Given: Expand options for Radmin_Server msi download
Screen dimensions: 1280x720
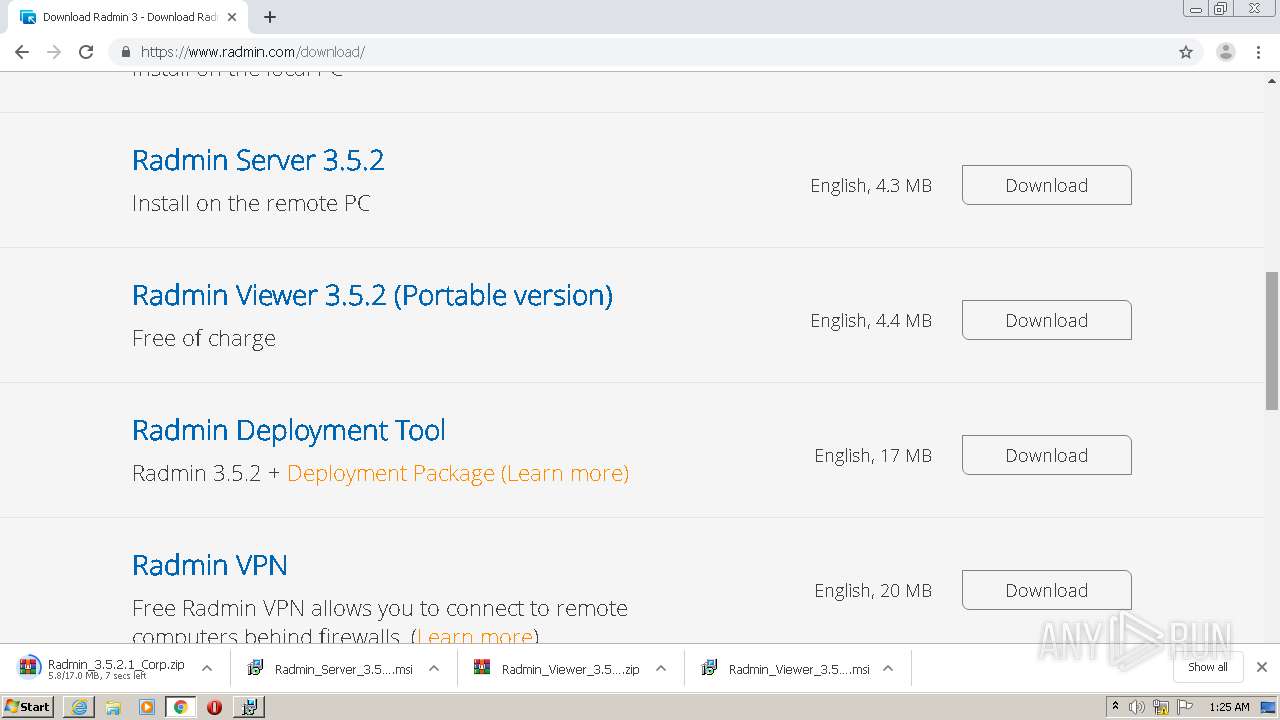Looking at the screenshot, I should [x=434, y=668].
